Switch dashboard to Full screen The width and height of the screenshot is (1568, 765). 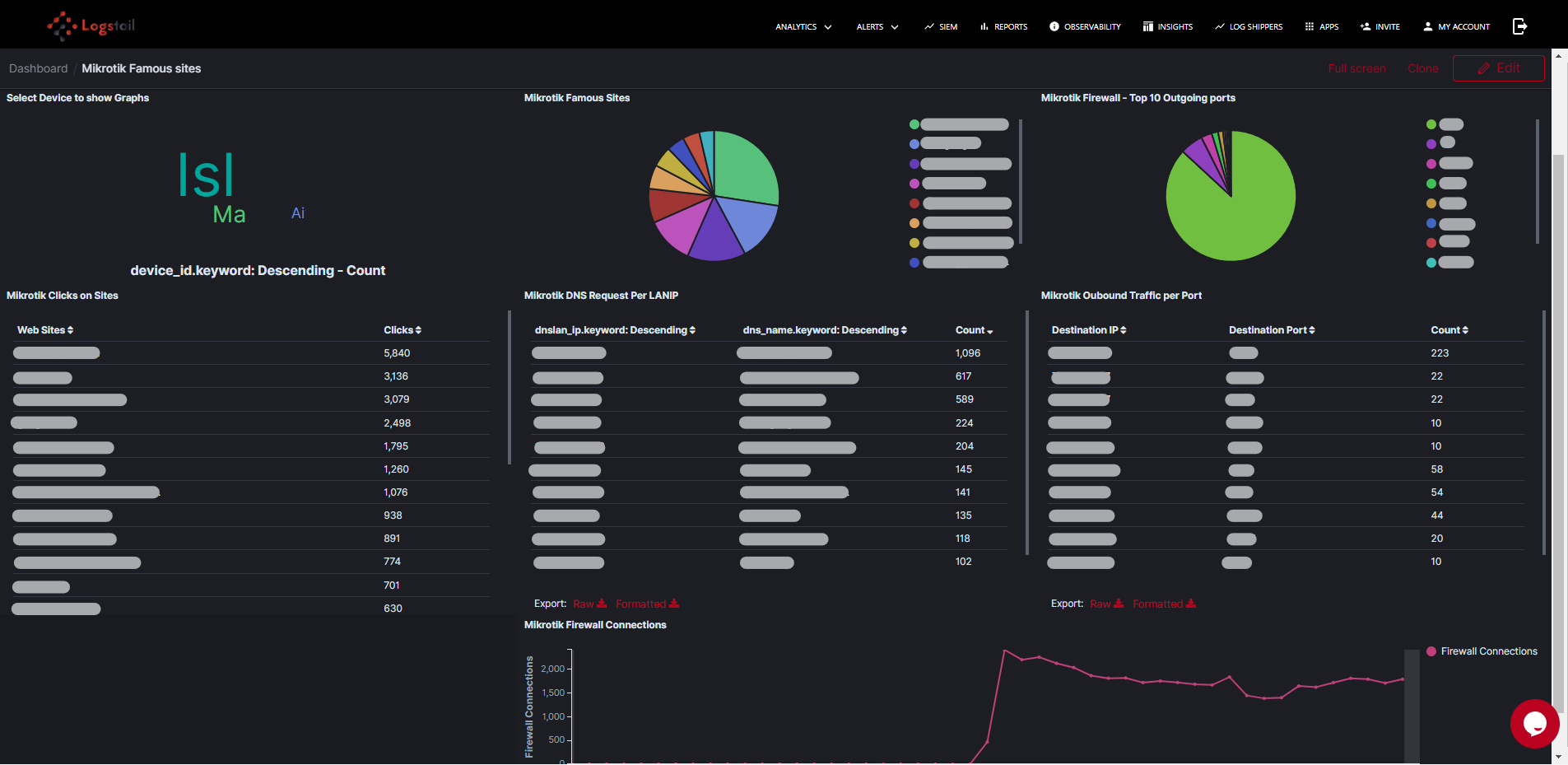click(1356, 68)
